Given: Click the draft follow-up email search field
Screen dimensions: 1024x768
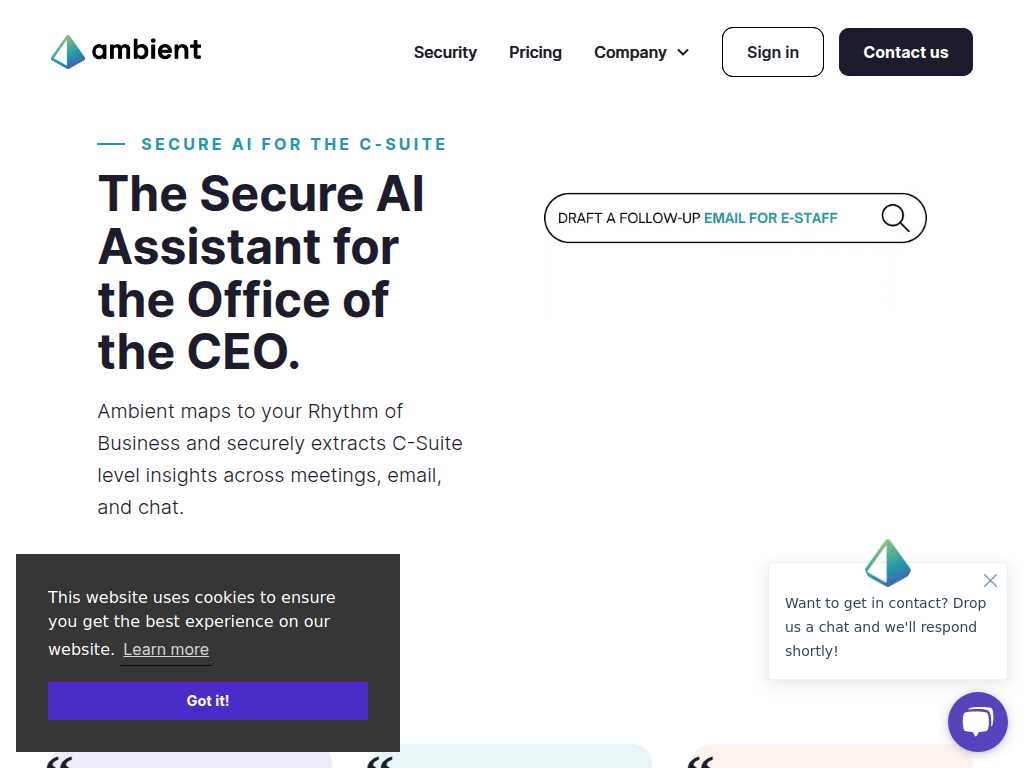Looking at the screenshot, I should pyautogui.click(x=735, y=218).
